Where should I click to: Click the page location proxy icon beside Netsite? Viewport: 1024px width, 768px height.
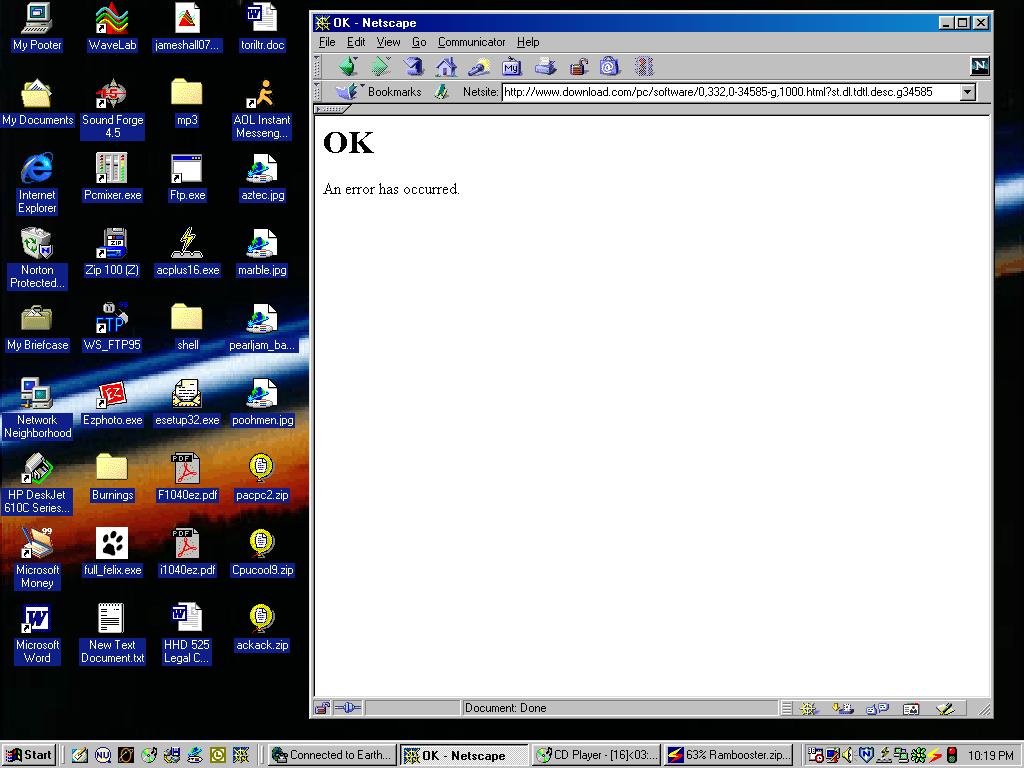click(x=441, y=92)
